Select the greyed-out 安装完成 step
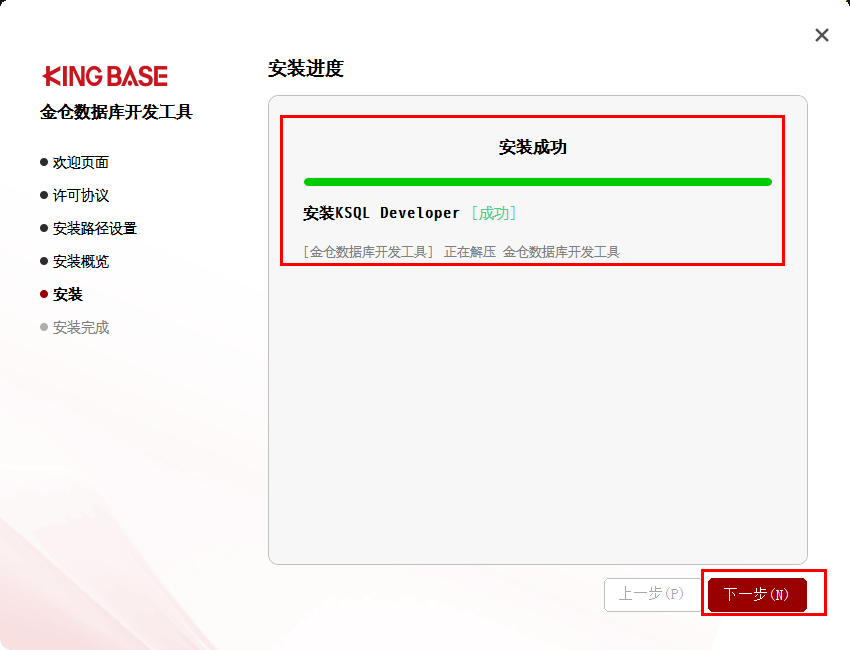Screen dimensions: 850x650 tap(81, 327)
